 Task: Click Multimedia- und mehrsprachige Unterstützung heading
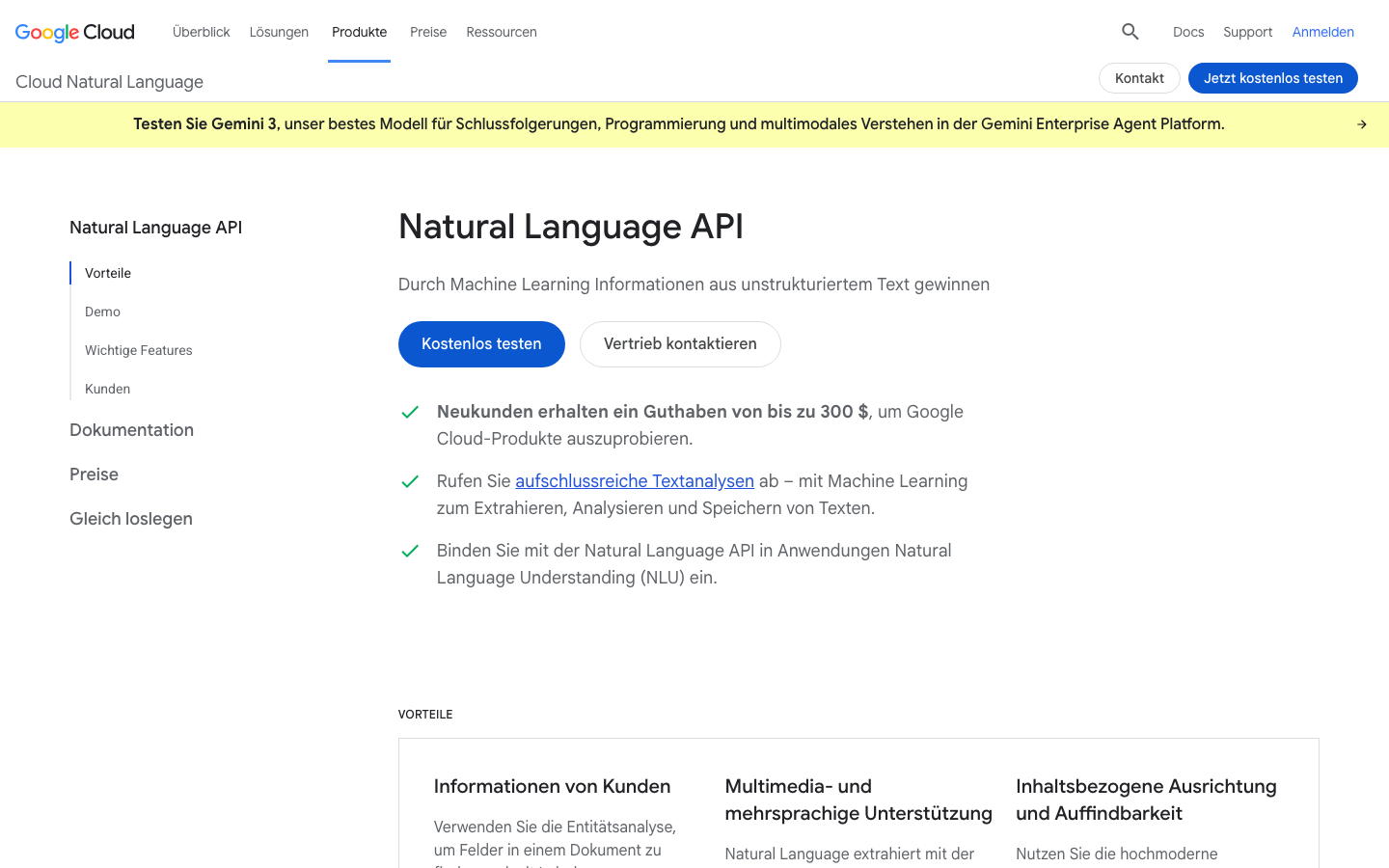[858, 800]
